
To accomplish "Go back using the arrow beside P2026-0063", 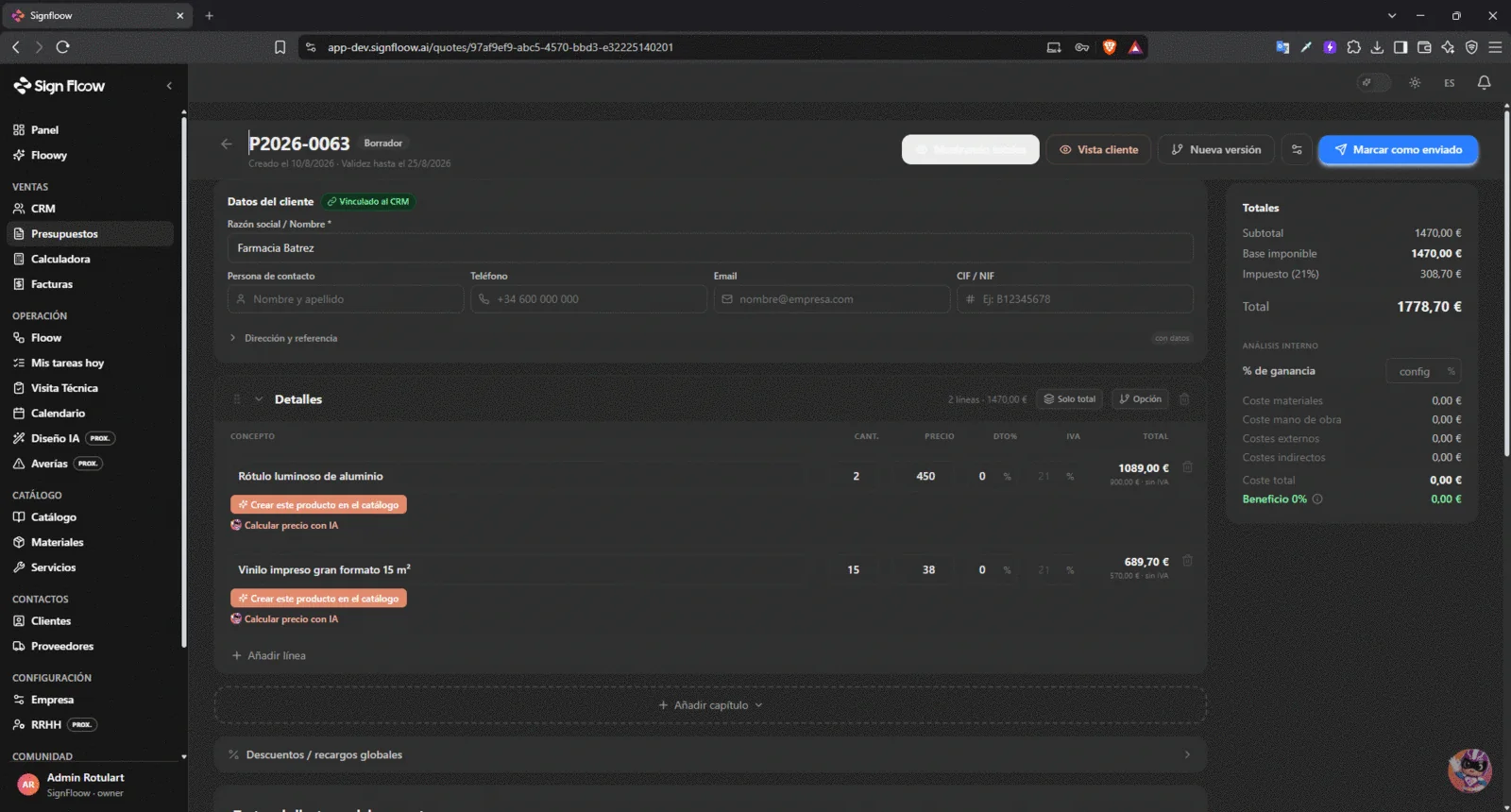I will tap(226, 144).
